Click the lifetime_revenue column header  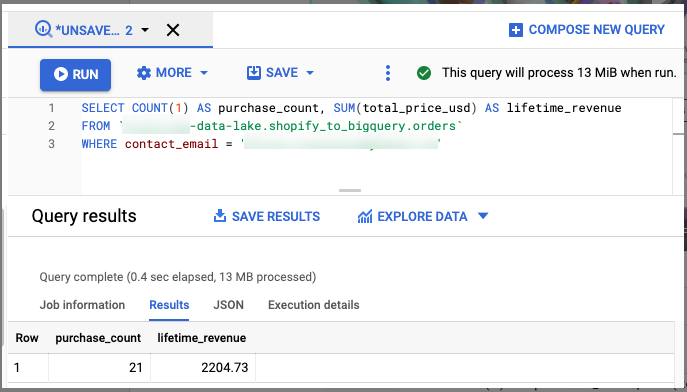202,338
